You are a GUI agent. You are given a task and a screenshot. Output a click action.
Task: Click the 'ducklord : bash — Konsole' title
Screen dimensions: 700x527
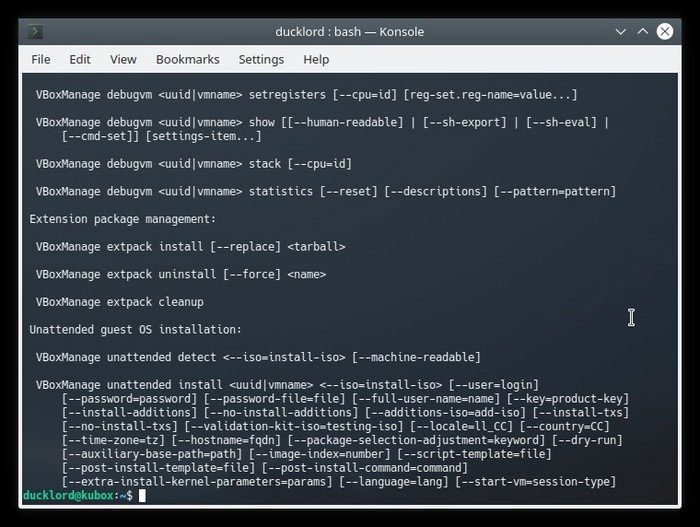pos(350,32)
